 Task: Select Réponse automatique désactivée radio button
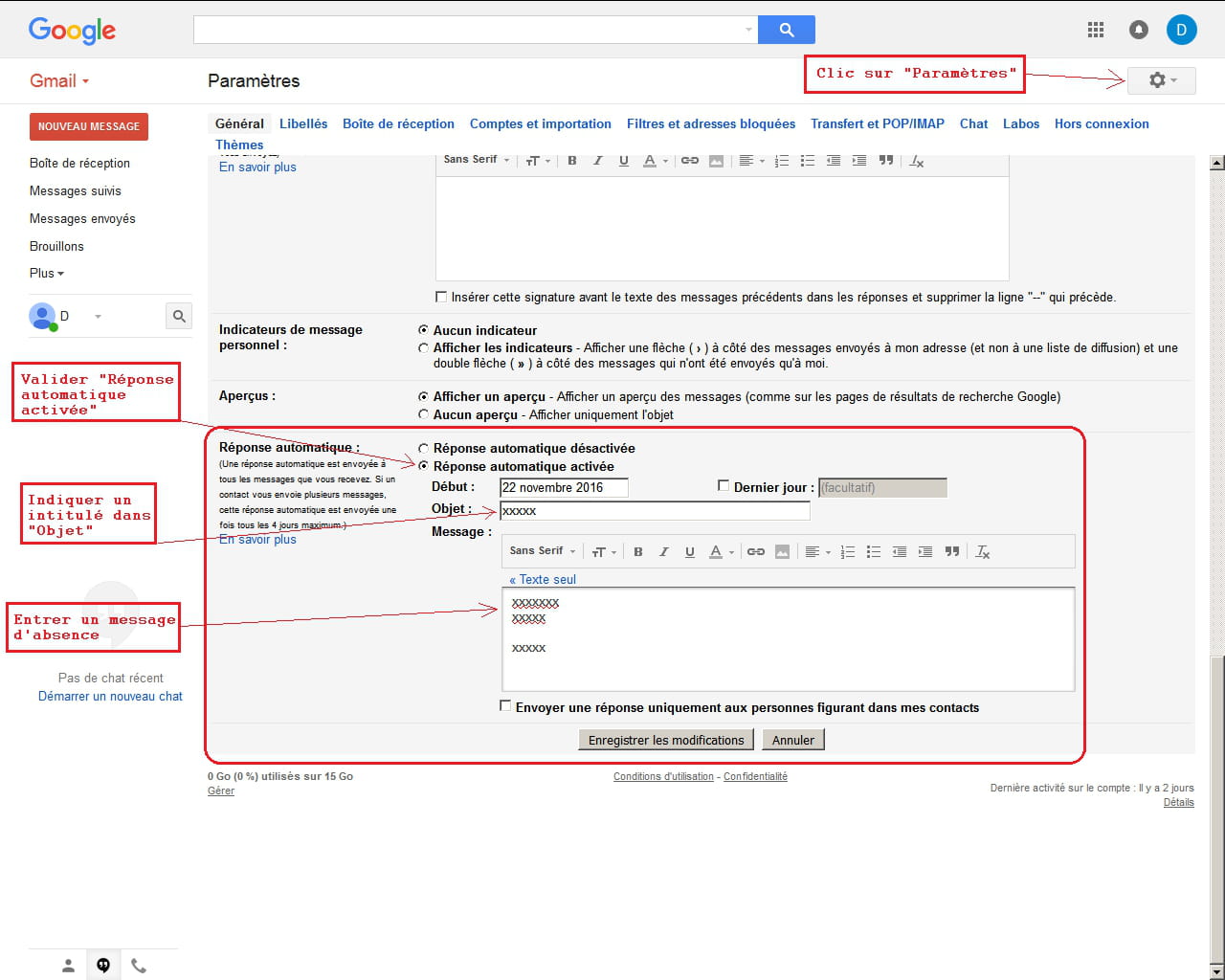(x=423, y=448)
